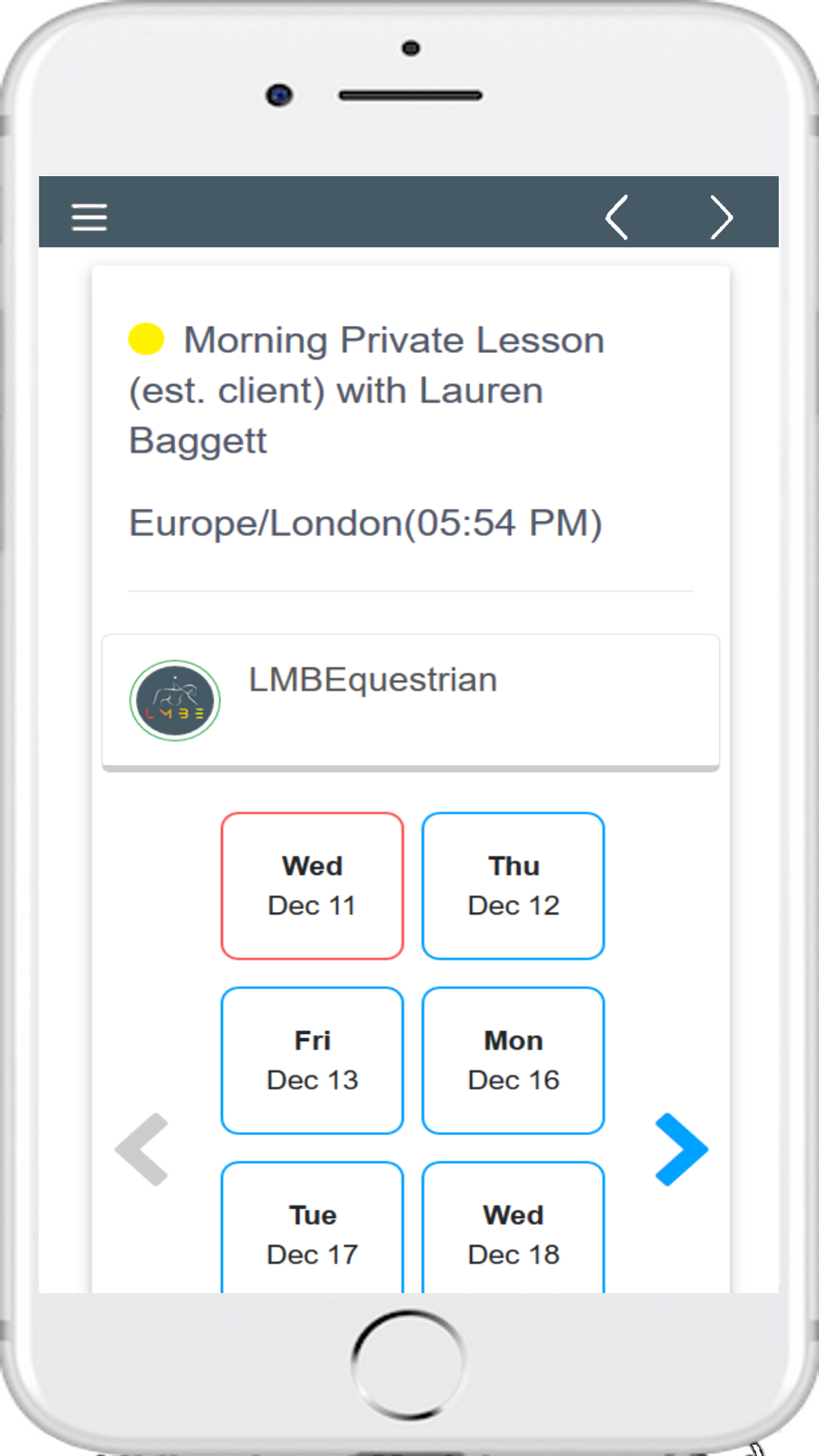This screenshot has height=1456, width=819.
Task: Go forward with the header right chevron
Action: tap(721, 217)
